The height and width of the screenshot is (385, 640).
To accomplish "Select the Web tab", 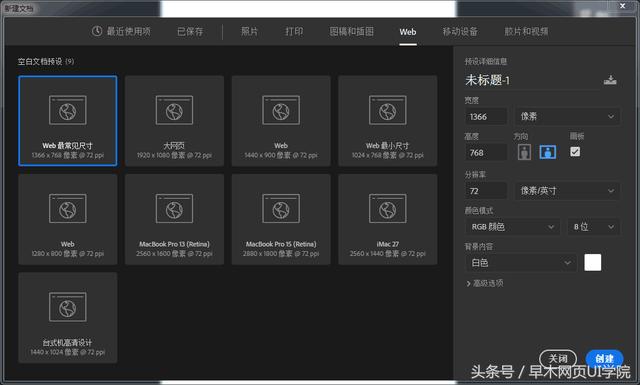I will point(408,32).
